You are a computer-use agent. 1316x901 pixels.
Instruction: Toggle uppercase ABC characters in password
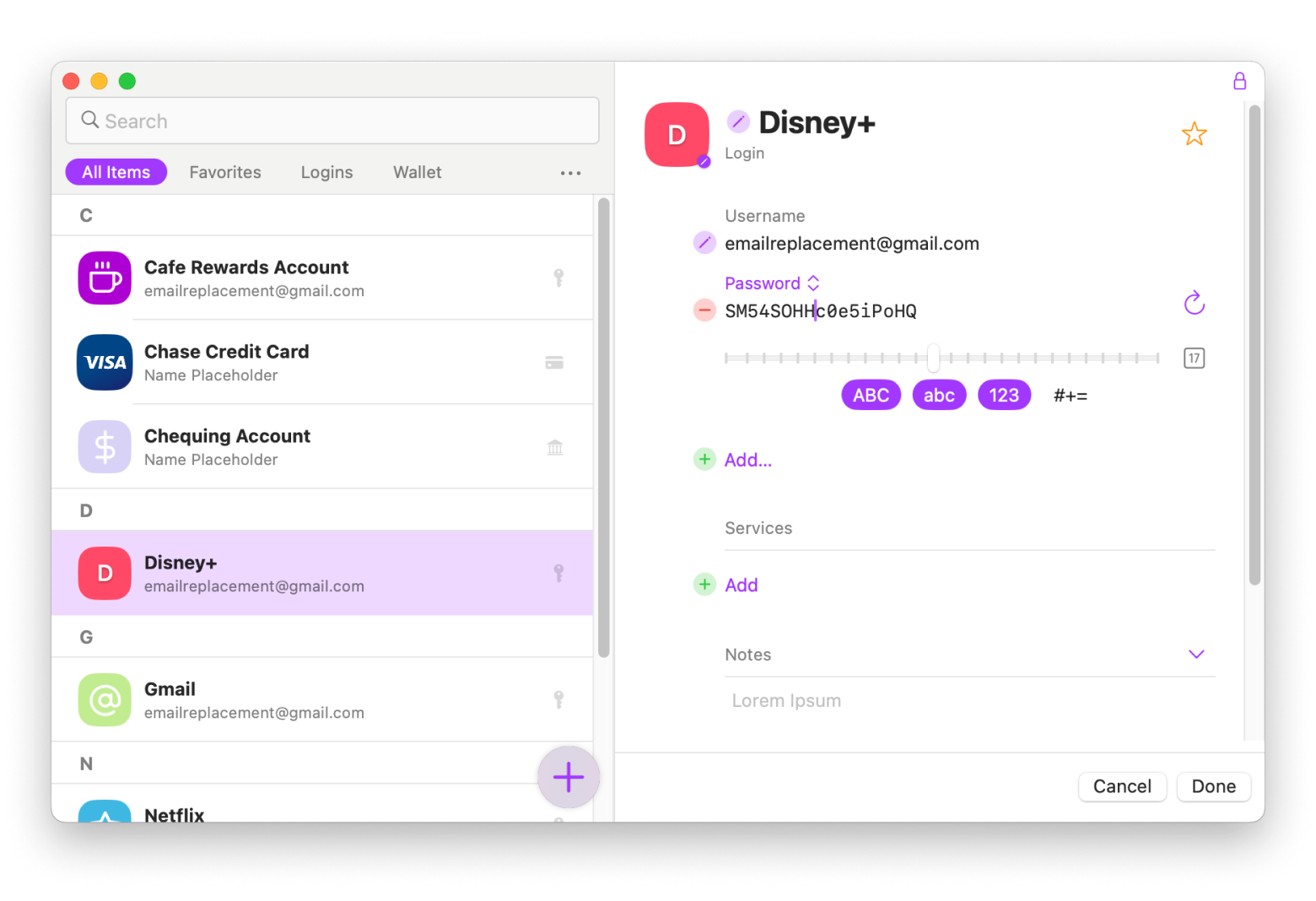871,395
